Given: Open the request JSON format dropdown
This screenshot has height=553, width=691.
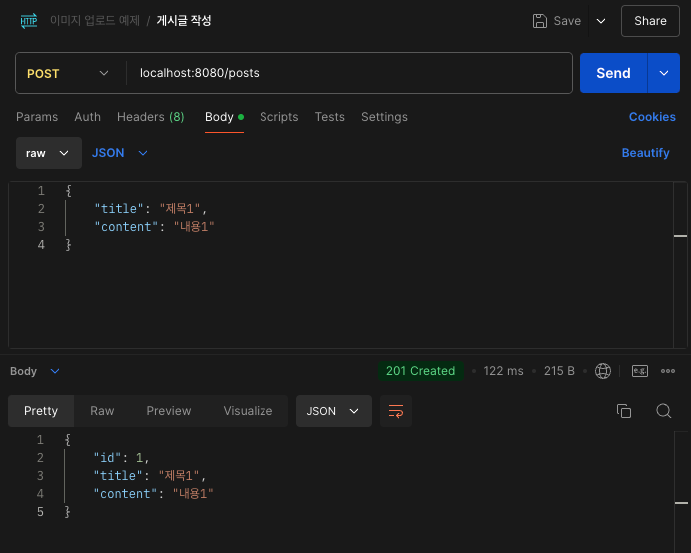Looking at the screenshot, I should tap(119, 153).
